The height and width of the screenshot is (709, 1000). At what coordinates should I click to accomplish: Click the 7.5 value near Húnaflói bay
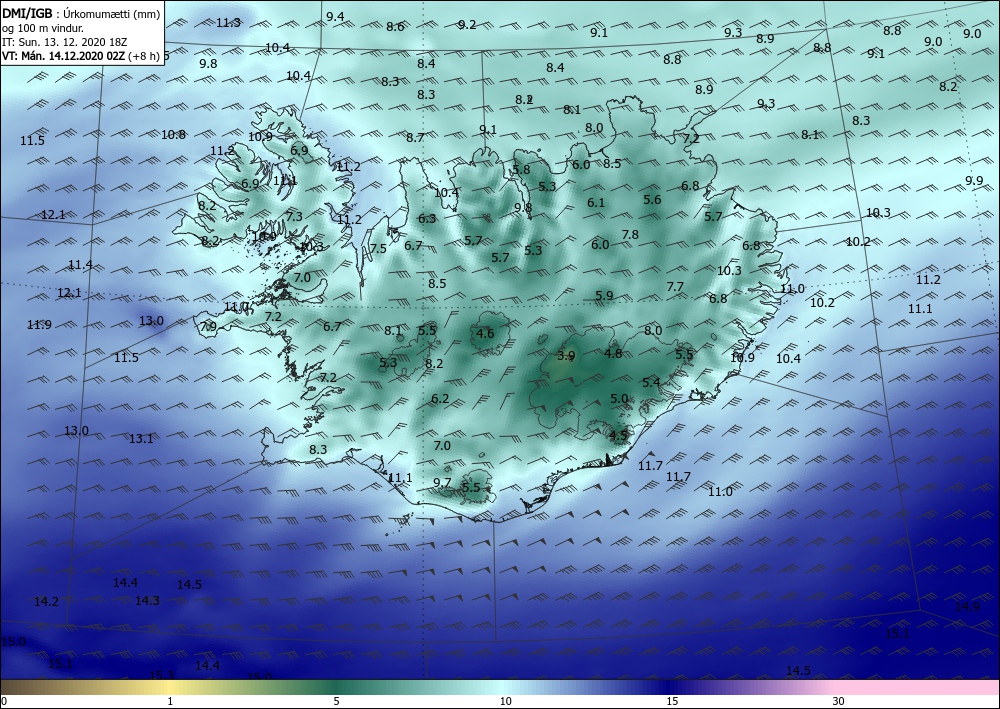point(378,249)
